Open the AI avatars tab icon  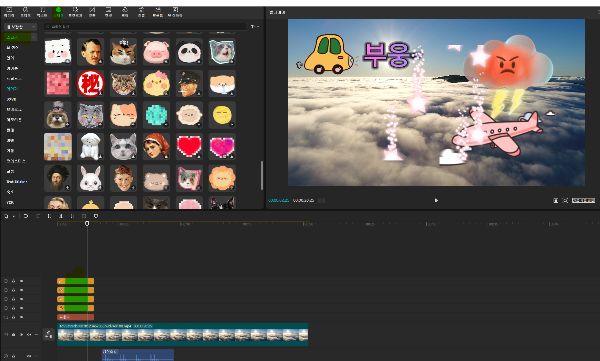pos(175,12)
